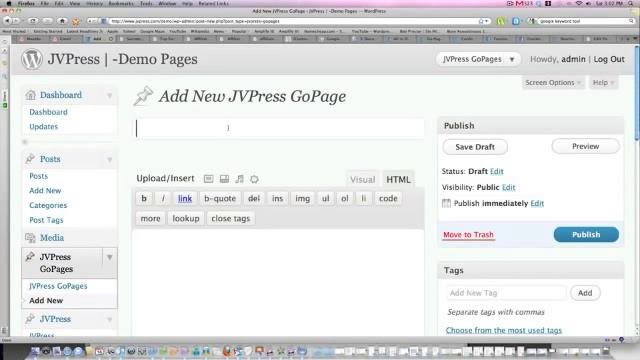This screenshot has height=360, width=640.
Task: Click the Preview button
Action: tap(586, 147)
